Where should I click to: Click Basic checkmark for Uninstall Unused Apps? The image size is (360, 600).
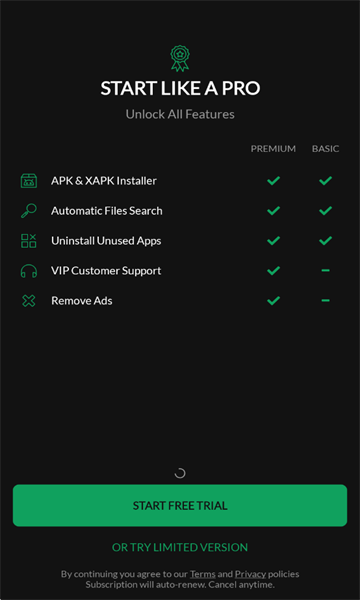(325, 241)
